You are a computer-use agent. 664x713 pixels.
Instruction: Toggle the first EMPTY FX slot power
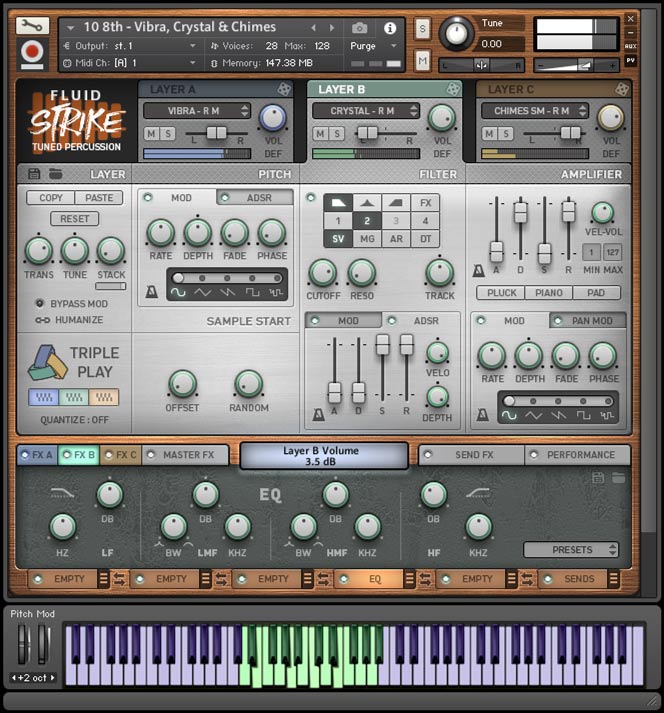click(x=38, y=579)
